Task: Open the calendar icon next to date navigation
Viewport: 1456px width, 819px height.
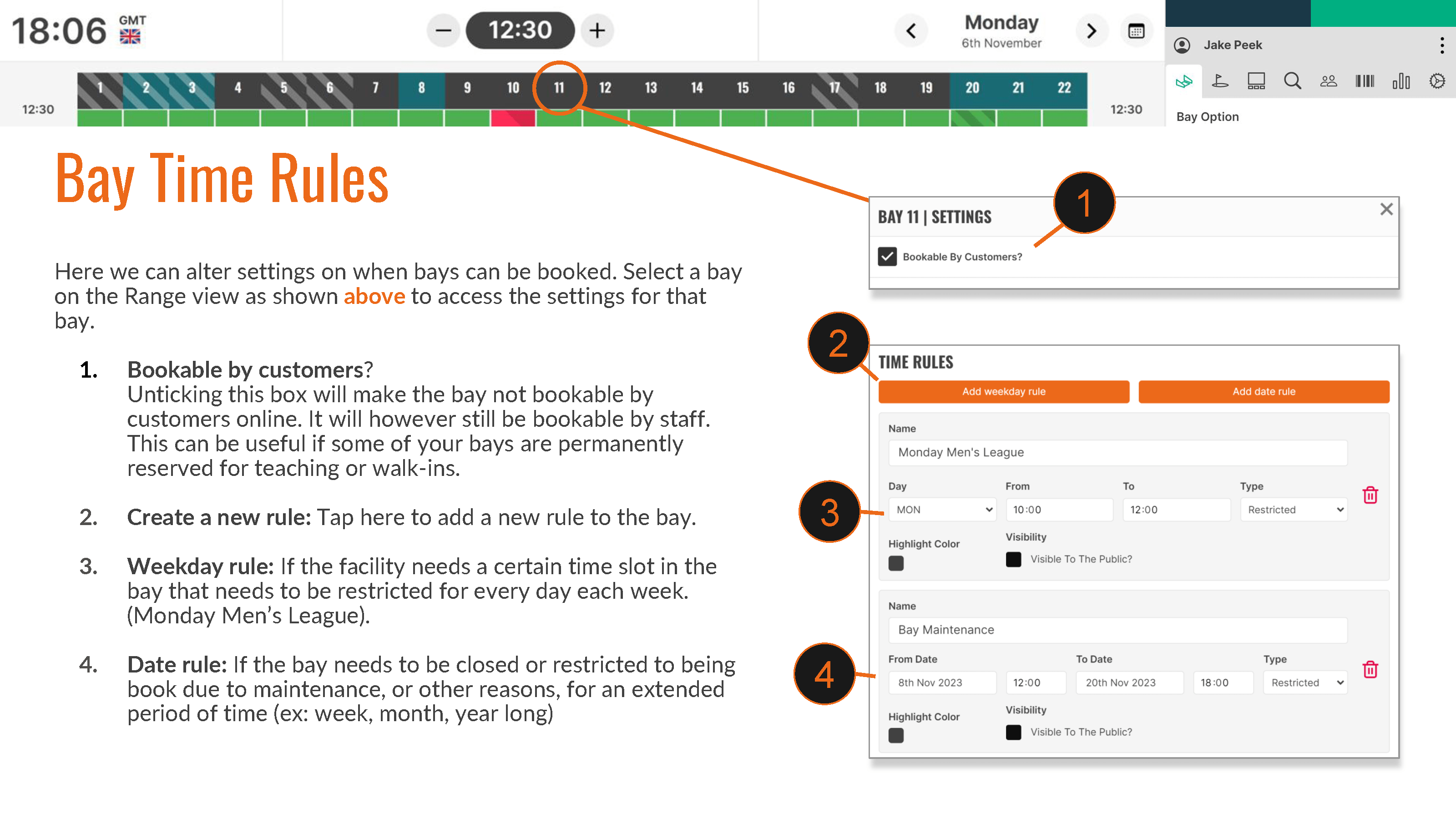Action: [1136, 30]
